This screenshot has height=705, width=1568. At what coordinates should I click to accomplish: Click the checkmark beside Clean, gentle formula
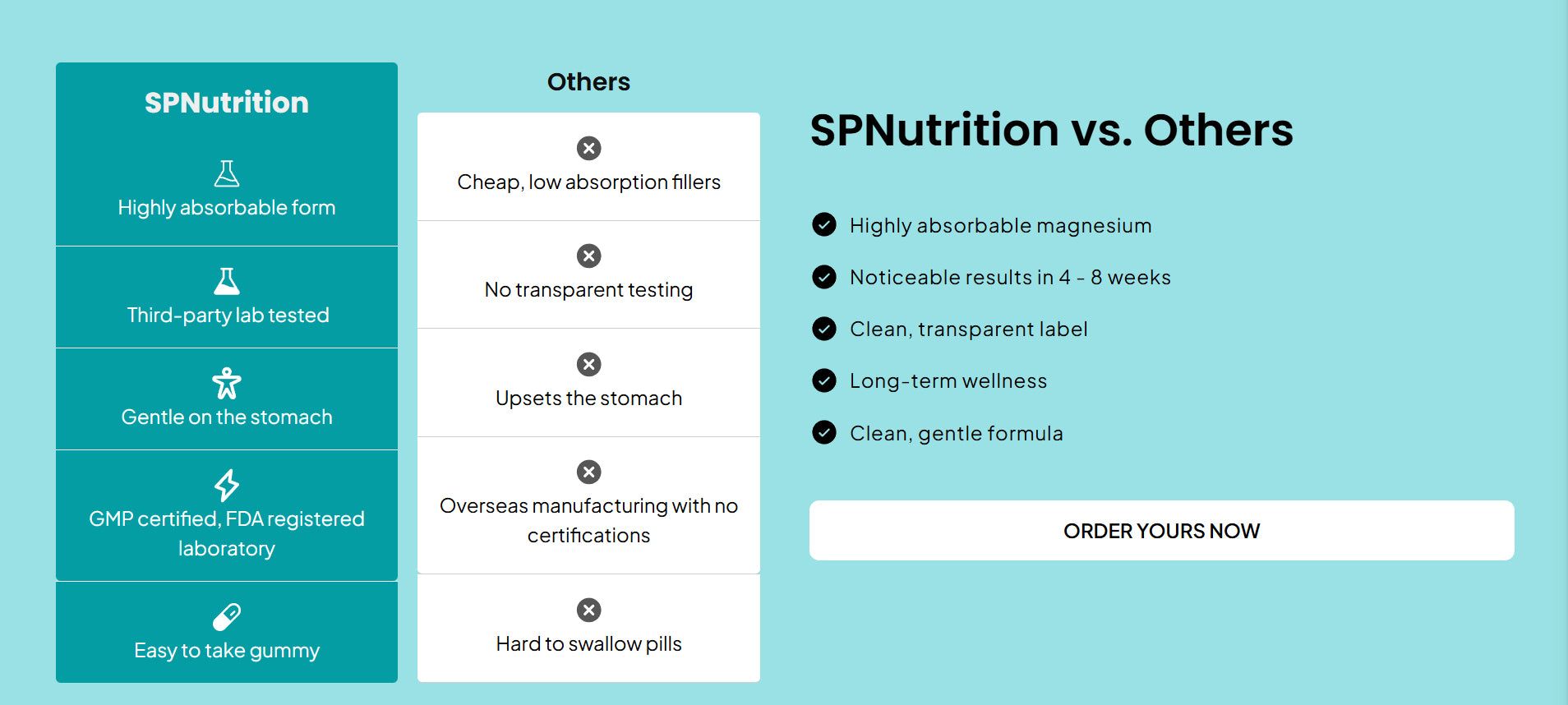824,432
